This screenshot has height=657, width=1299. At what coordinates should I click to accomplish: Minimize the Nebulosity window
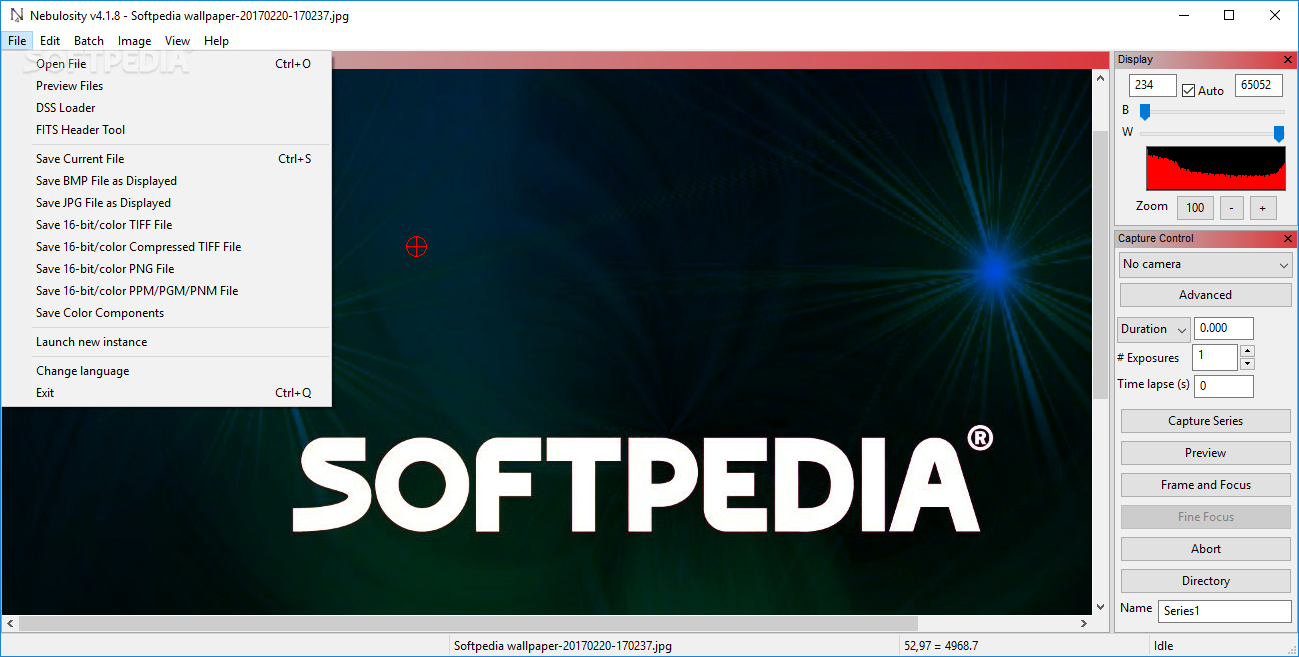1184,15
